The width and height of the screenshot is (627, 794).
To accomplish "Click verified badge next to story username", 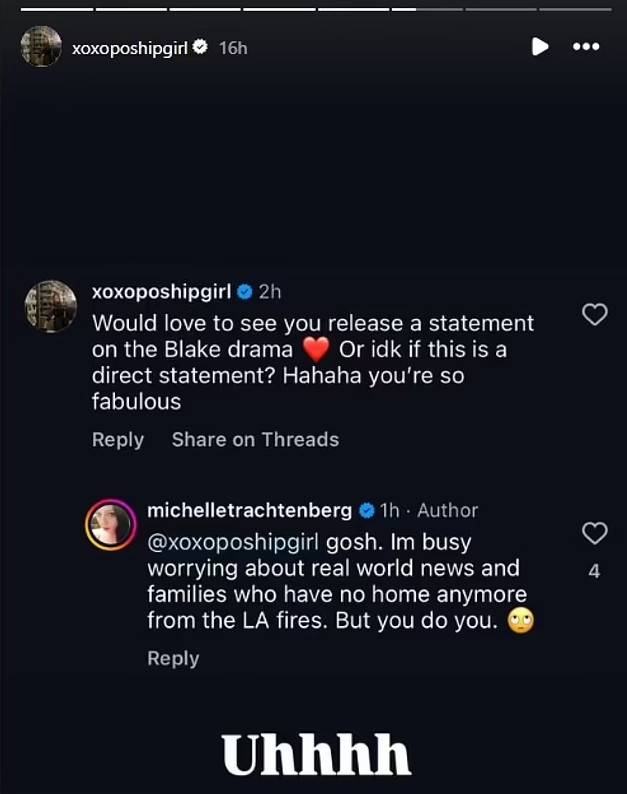I will (x=200, y=47).
